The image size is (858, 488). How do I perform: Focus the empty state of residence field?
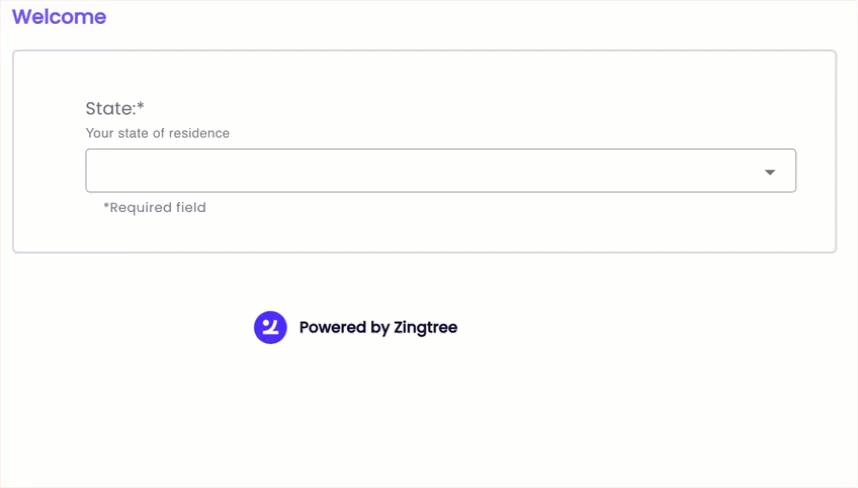(x=400, y=171)
